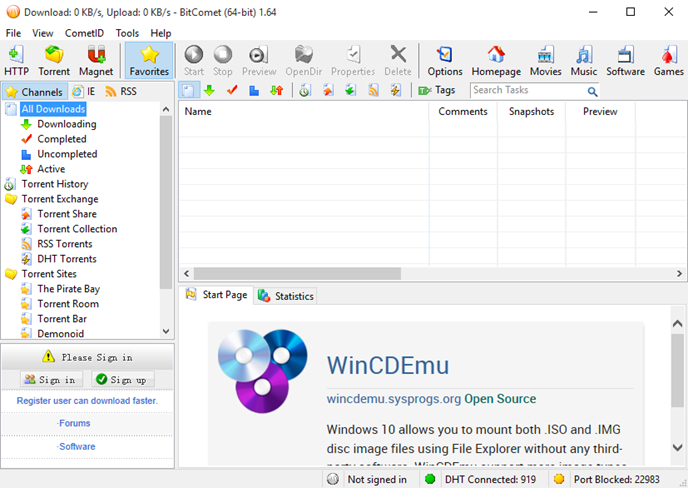This screenshot has width=688, height=488.
Task: Select All Downloads in tree
Action: click(x=53, y=109)
